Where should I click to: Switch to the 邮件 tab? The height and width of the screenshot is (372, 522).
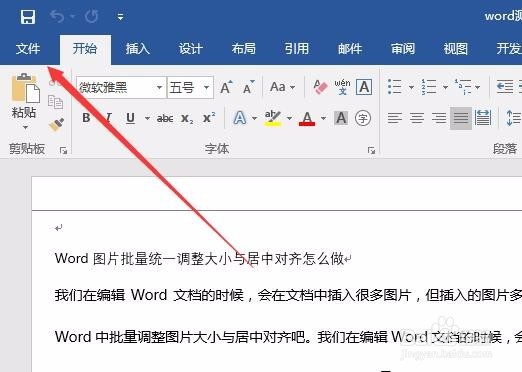(x=350, y=49)
